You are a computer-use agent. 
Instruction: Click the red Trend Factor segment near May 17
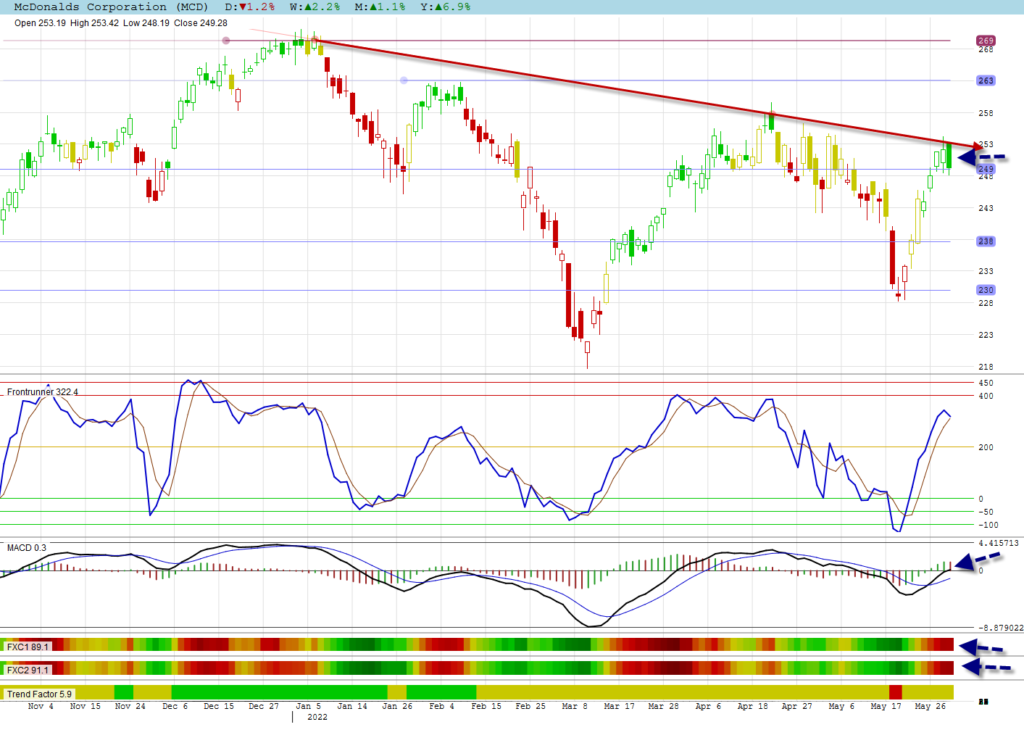click(895, 692)
